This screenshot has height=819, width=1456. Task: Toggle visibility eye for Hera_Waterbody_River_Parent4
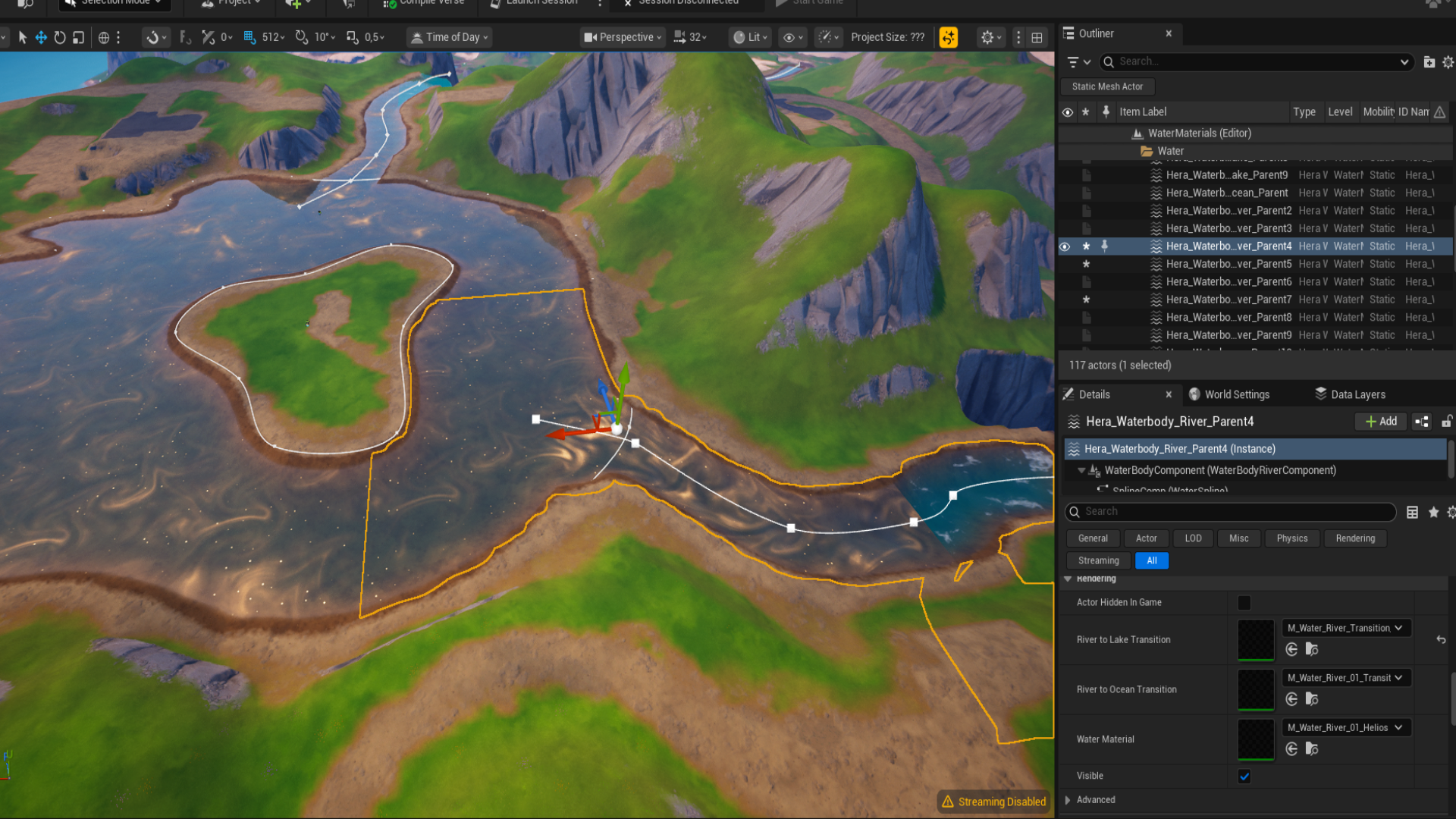point(1065,246)
